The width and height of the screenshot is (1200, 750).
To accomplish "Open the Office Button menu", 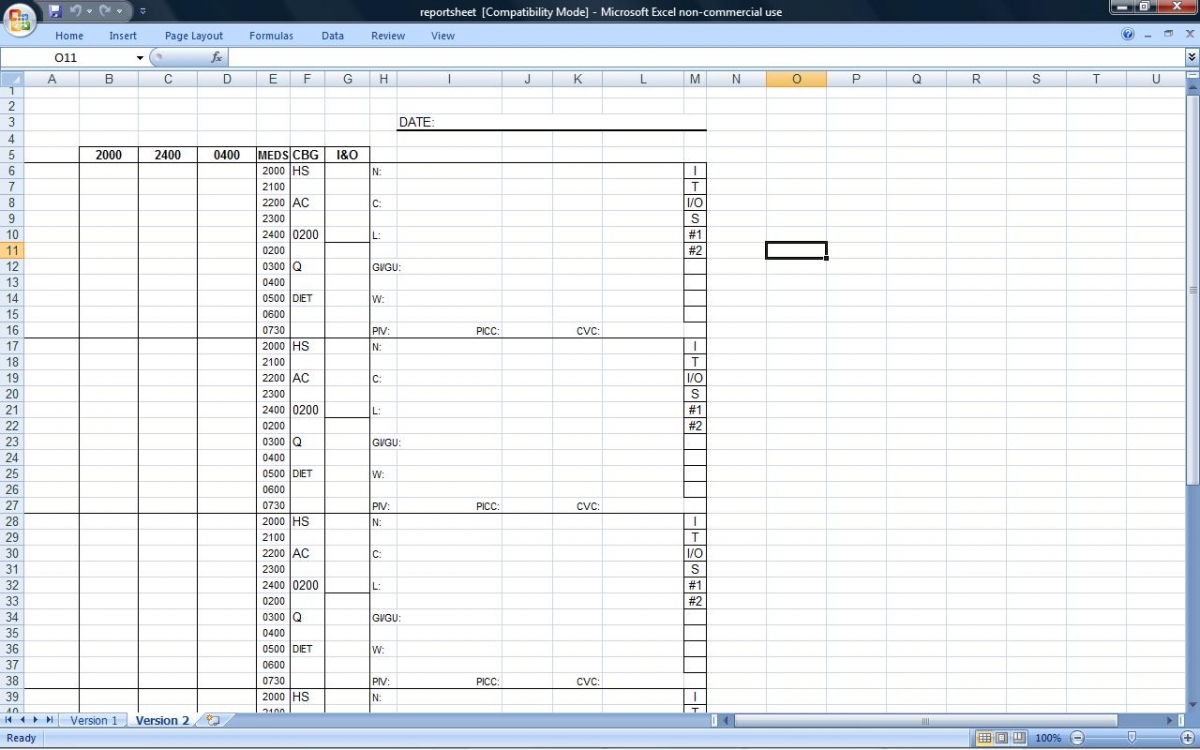I will point(20,18).
